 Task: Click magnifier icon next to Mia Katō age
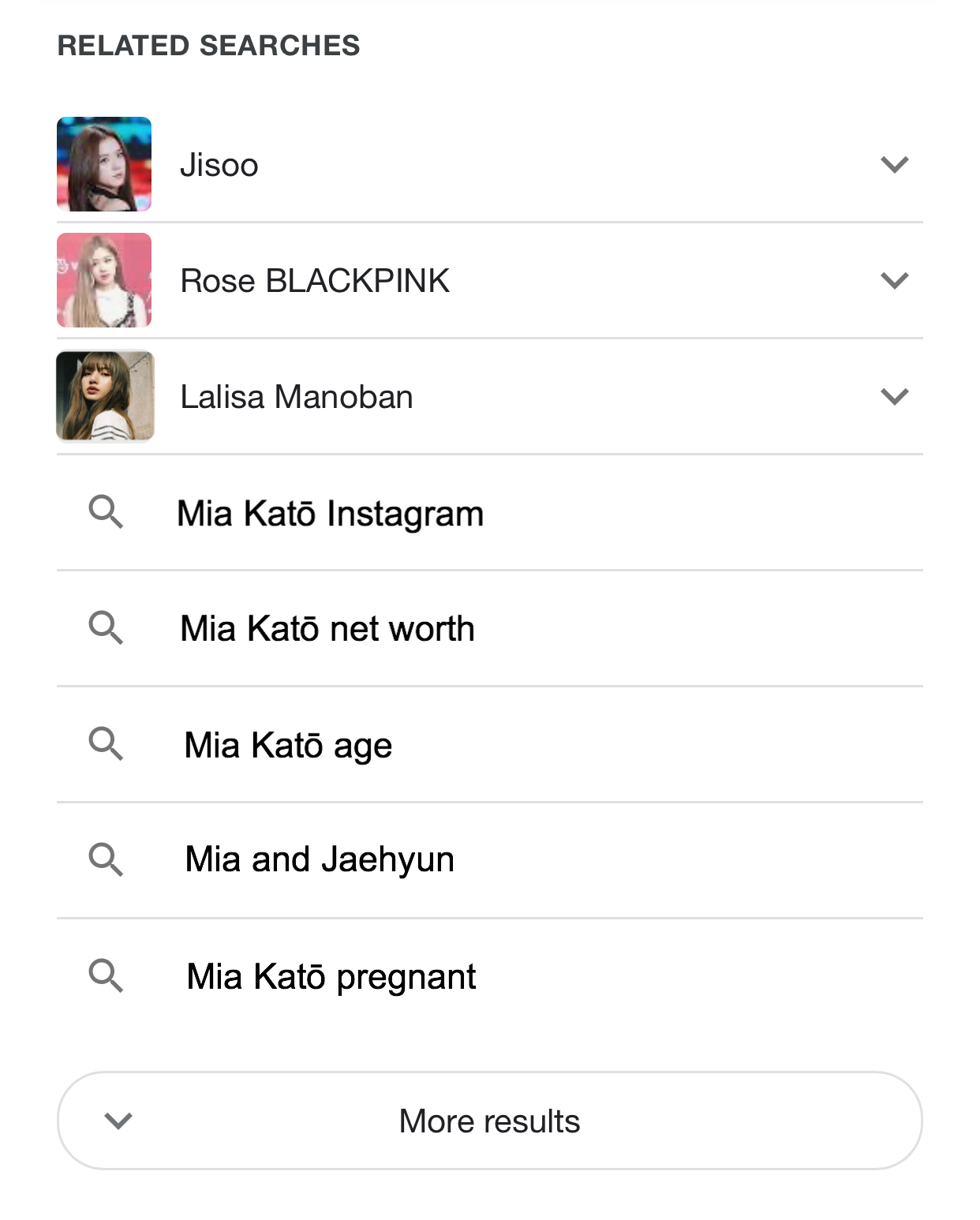click(106, 744)
